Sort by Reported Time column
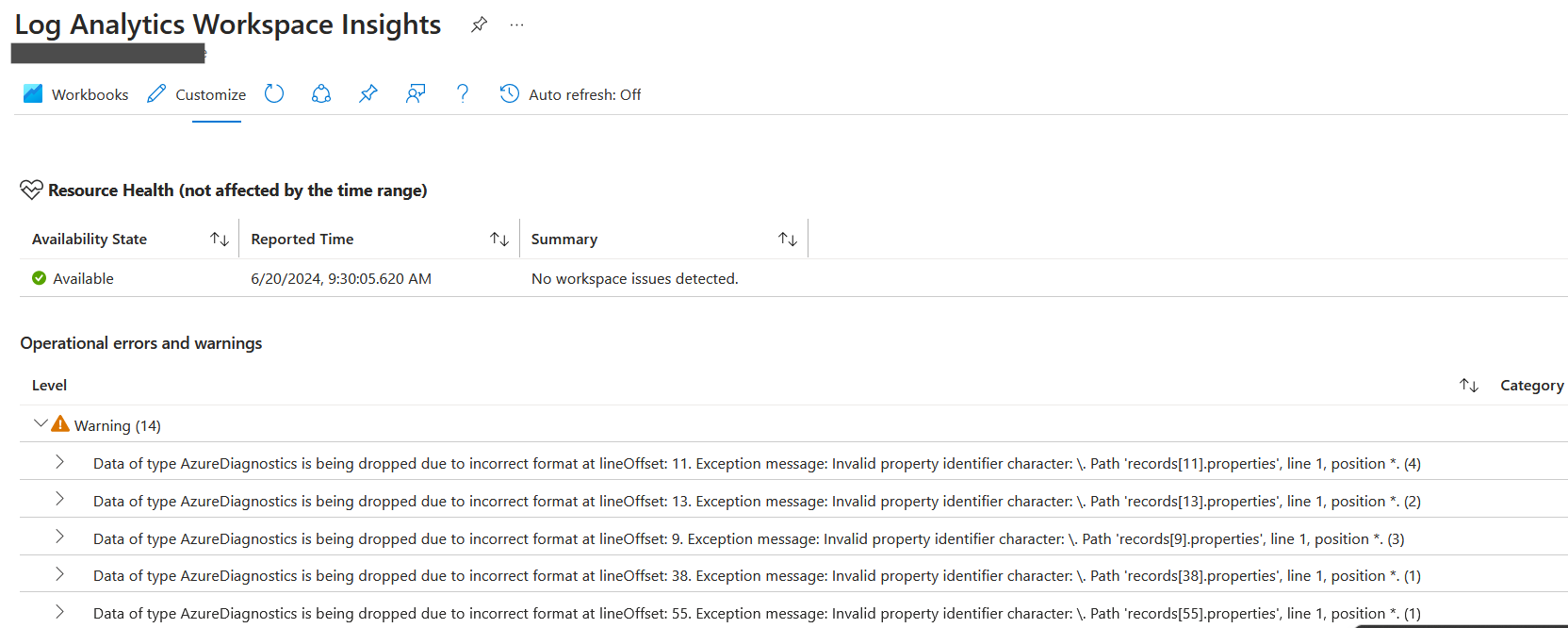The width and height of the screenshot is (1568, 628). pyautogui.click(x=499, y=240)
